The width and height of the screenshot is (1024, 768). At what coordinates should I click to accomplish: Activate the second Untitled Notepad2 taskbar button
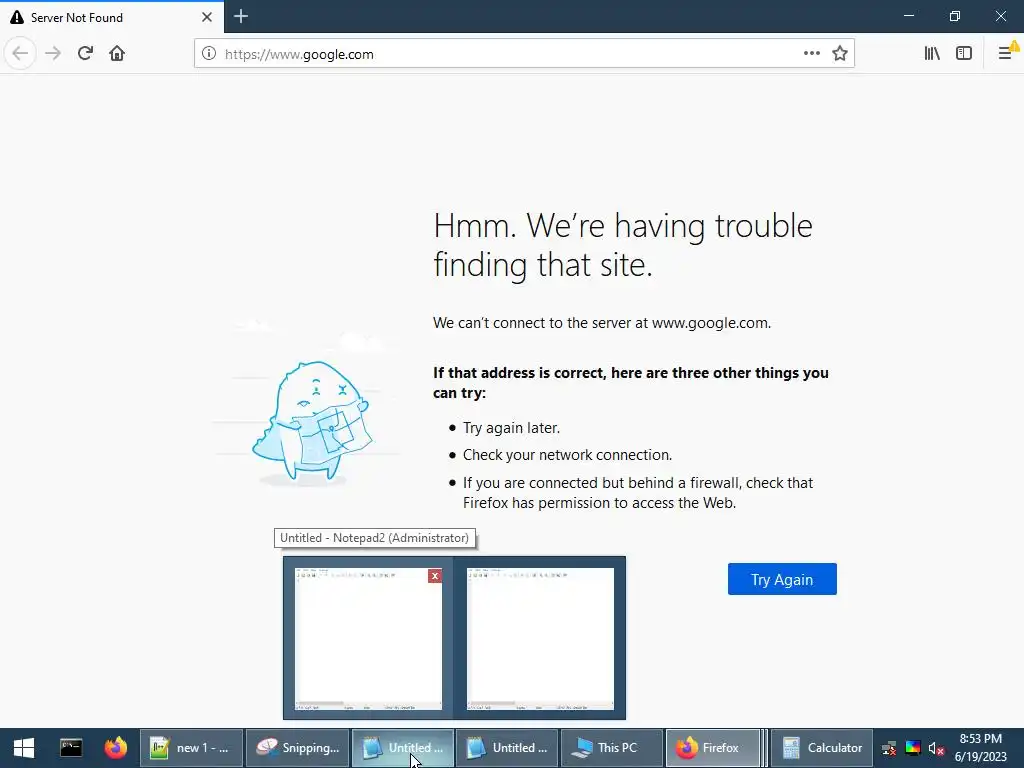tap(507, 748)
